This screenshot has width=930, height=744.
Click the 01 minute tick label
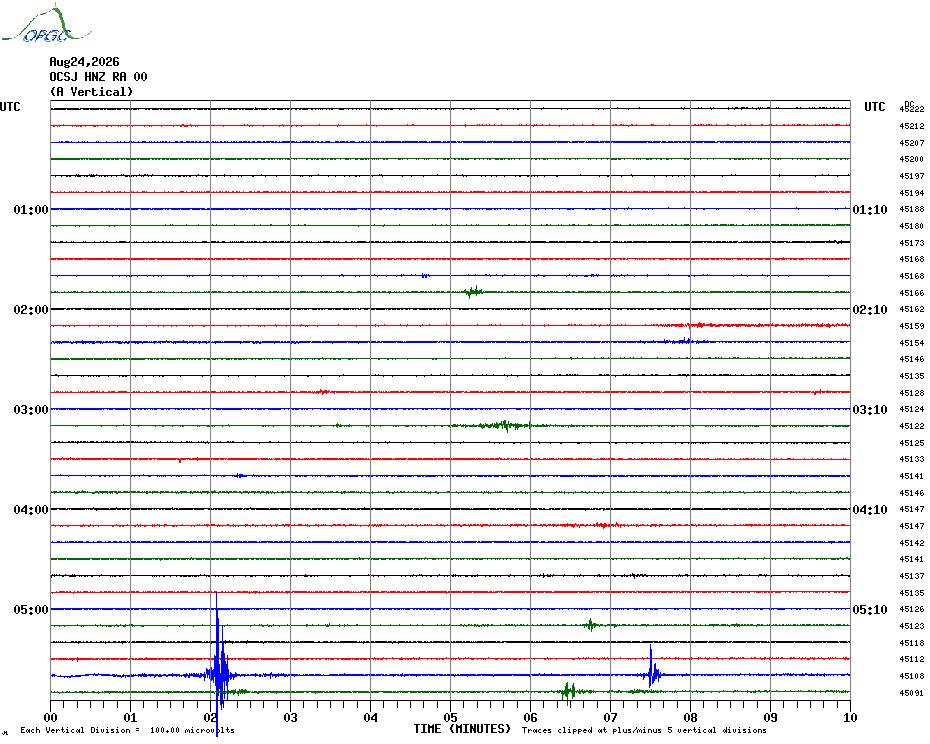130,717
